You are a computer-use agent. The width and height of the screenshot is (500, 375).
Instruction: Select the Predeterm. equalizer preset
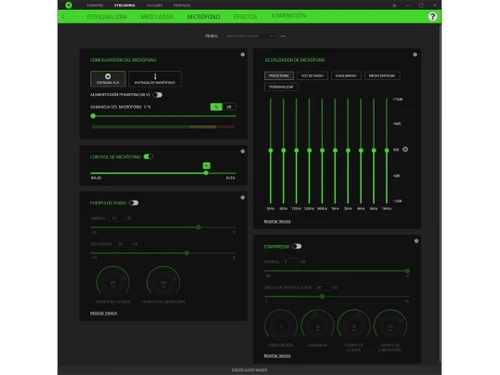pyautogui.click(x=279, y=76)
